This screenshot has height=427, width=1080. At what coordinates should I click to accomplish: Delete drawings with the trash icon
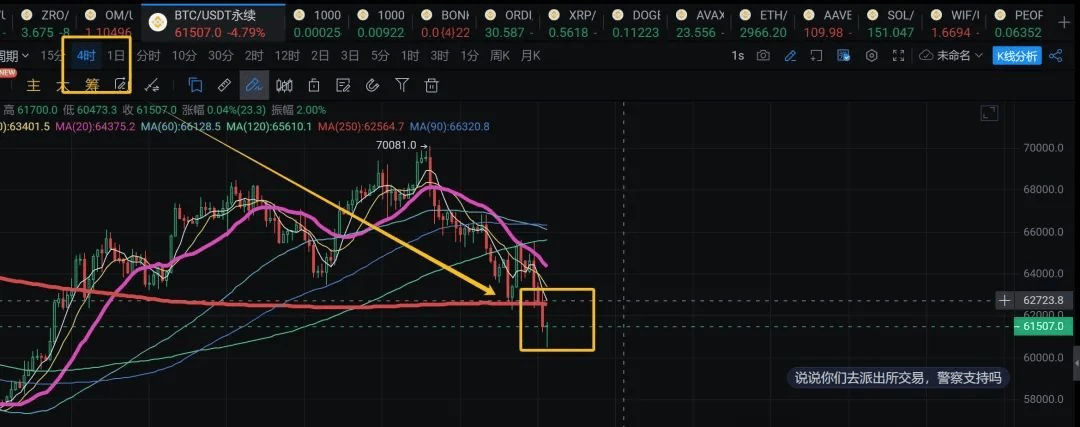point(432,85)
